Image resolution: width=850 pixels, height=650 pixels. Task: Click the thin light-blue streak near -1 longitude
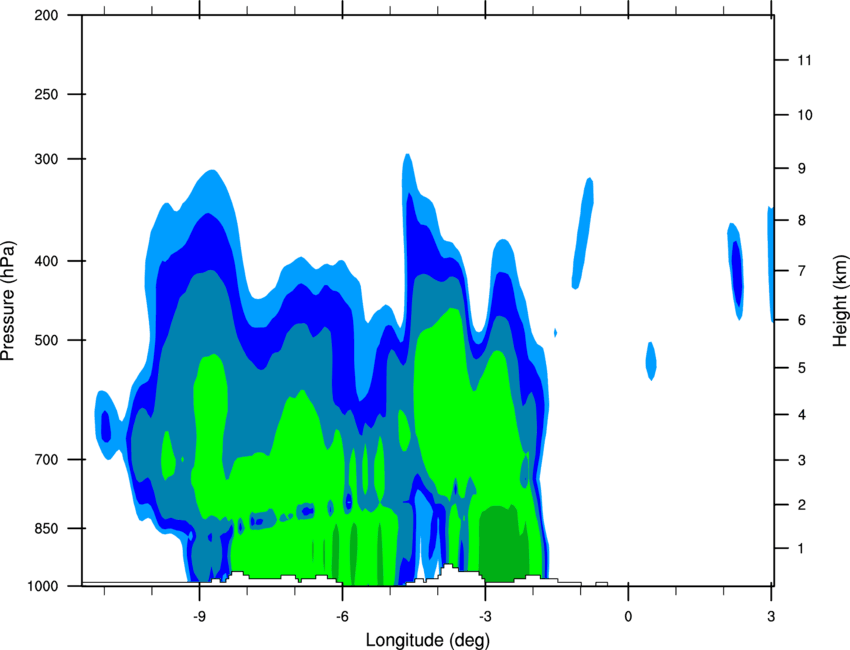point(583,233)
